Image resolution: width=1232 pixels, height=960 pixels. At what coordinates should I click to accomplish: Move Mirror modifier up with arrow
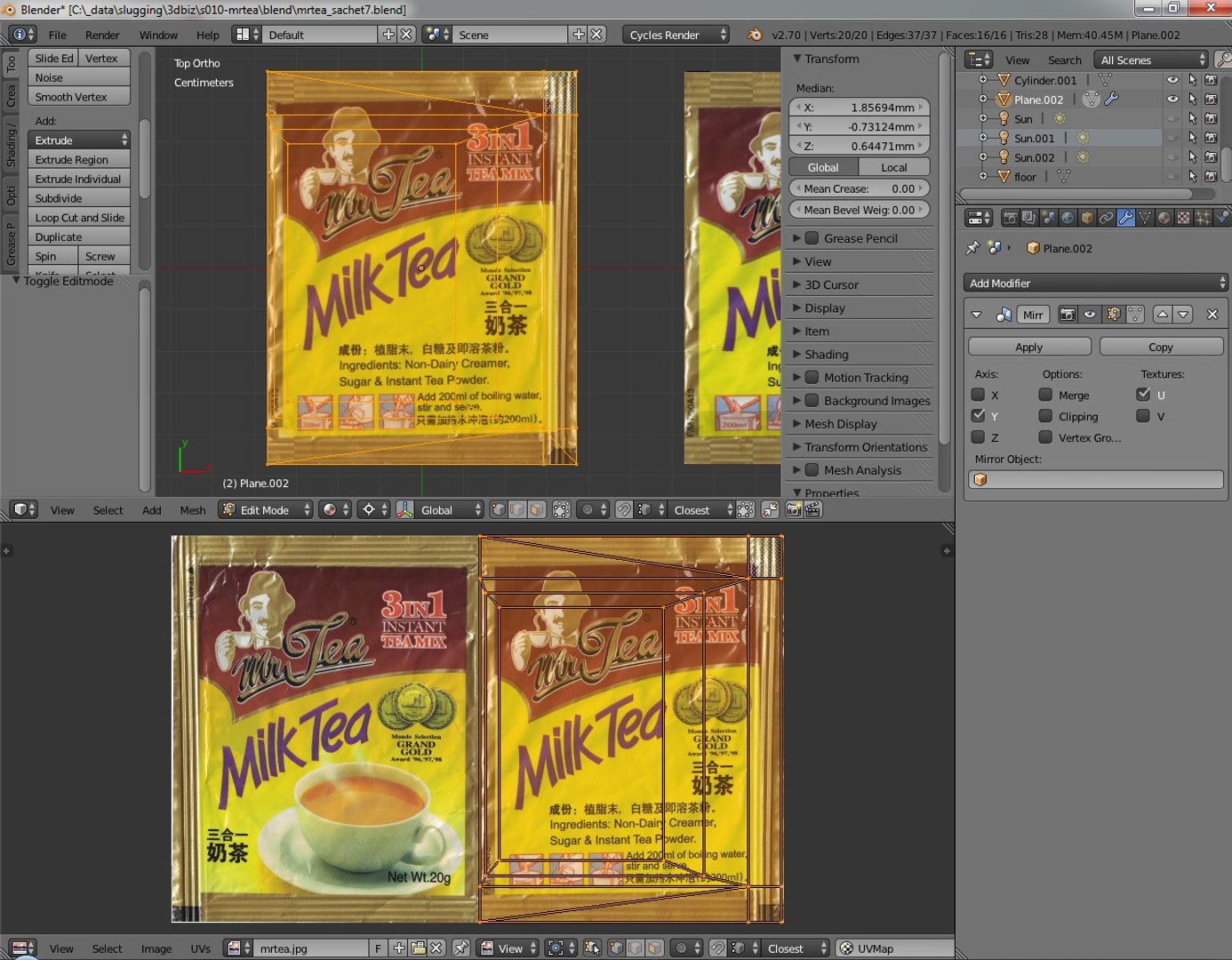pyautogui.click(x=1163, y=315)
